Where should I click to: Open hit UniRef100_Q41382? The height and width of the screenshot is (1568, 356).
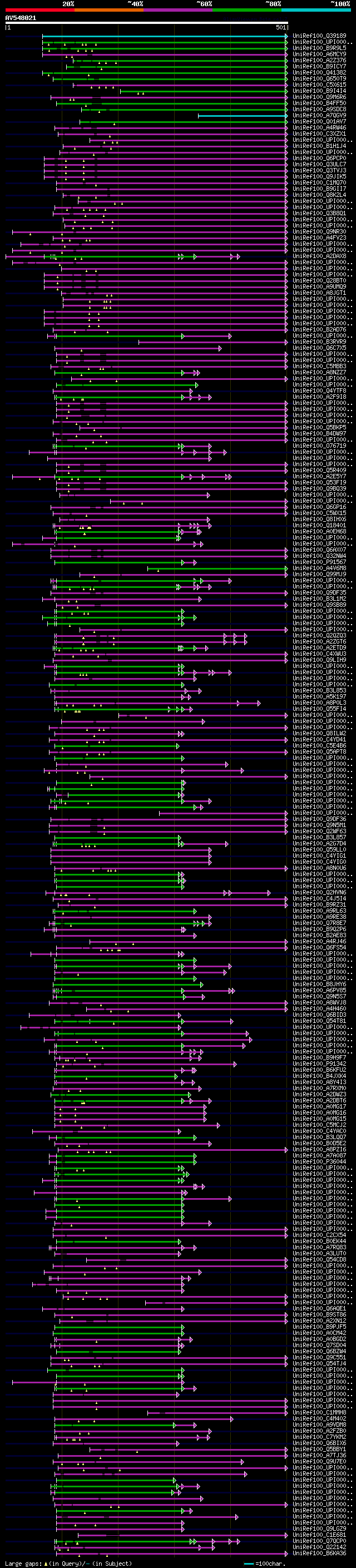pos(319,72)
